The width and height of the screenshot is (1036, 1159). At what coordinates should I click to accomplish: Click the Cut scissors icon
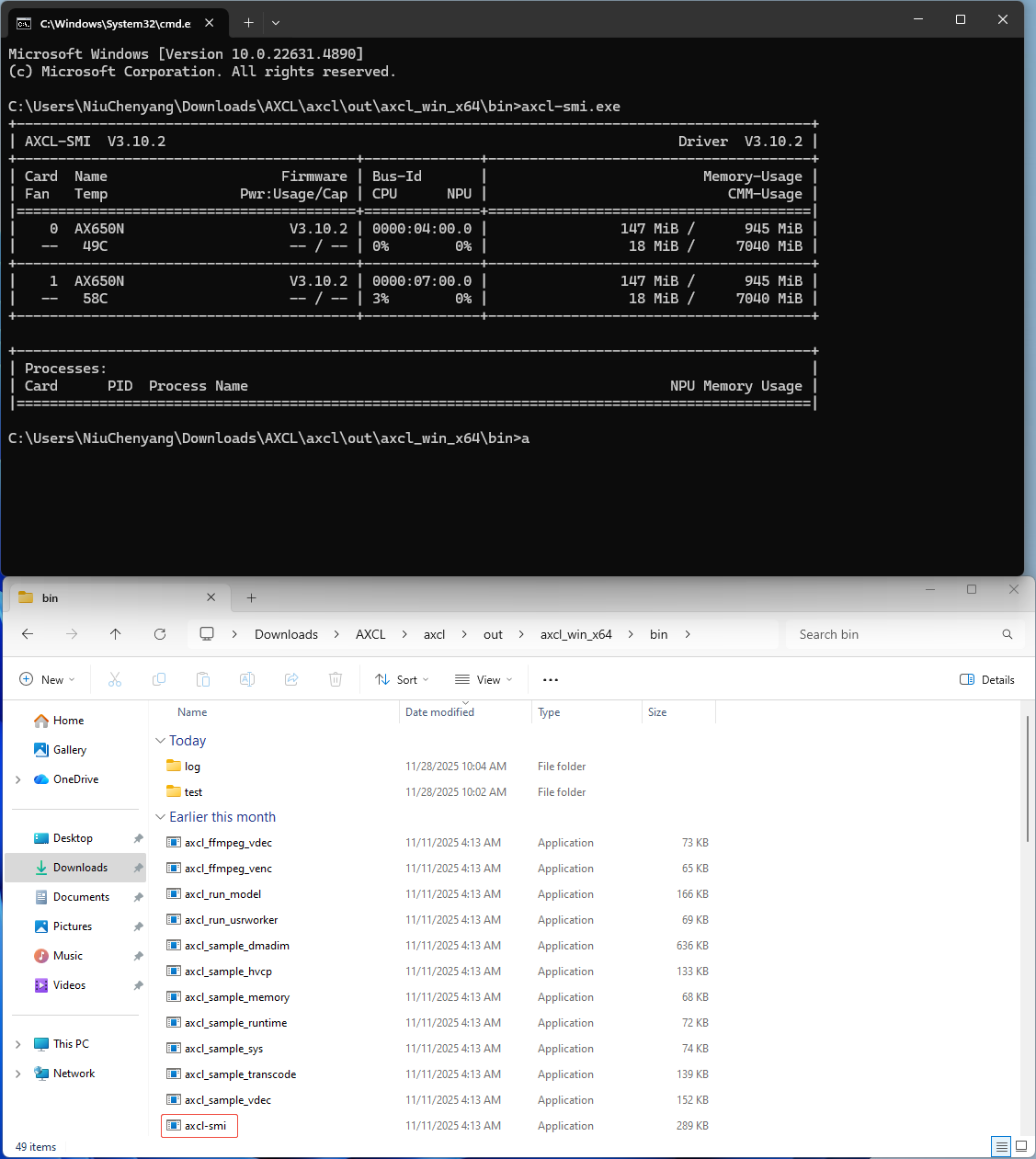[115, 680]
